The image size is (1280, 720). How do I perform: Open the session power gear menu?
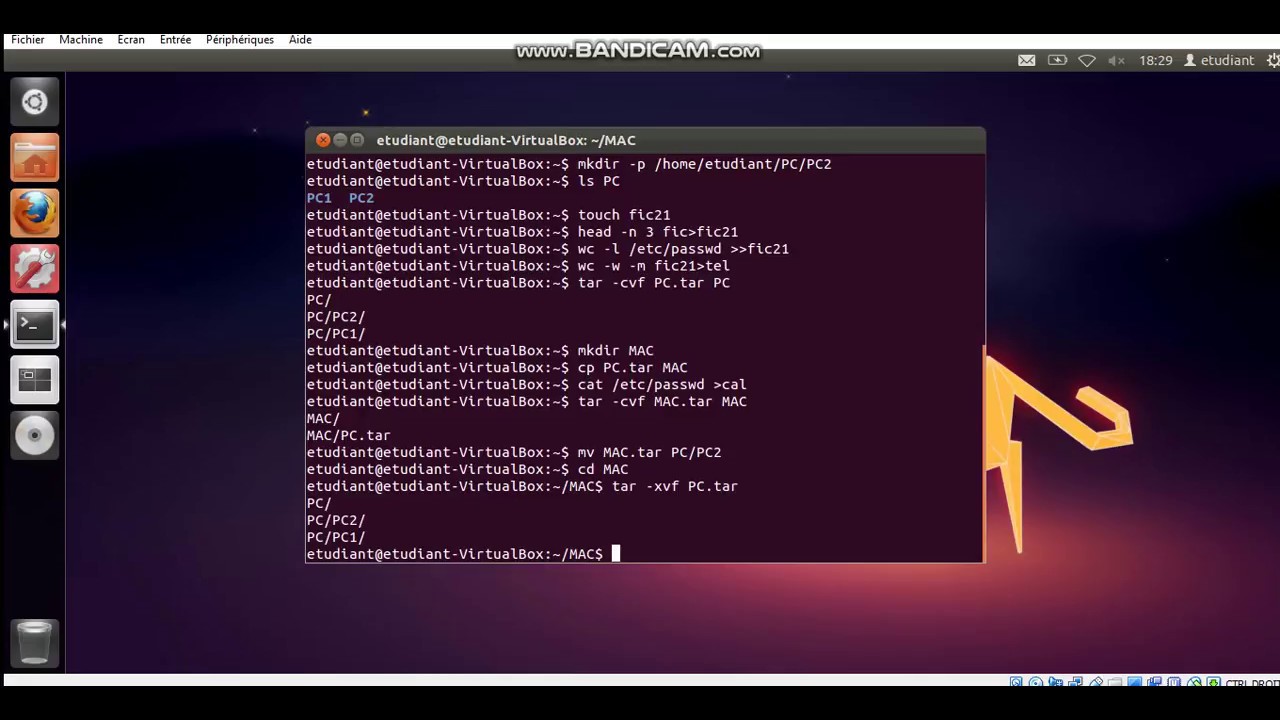[x=1273, y=60]
